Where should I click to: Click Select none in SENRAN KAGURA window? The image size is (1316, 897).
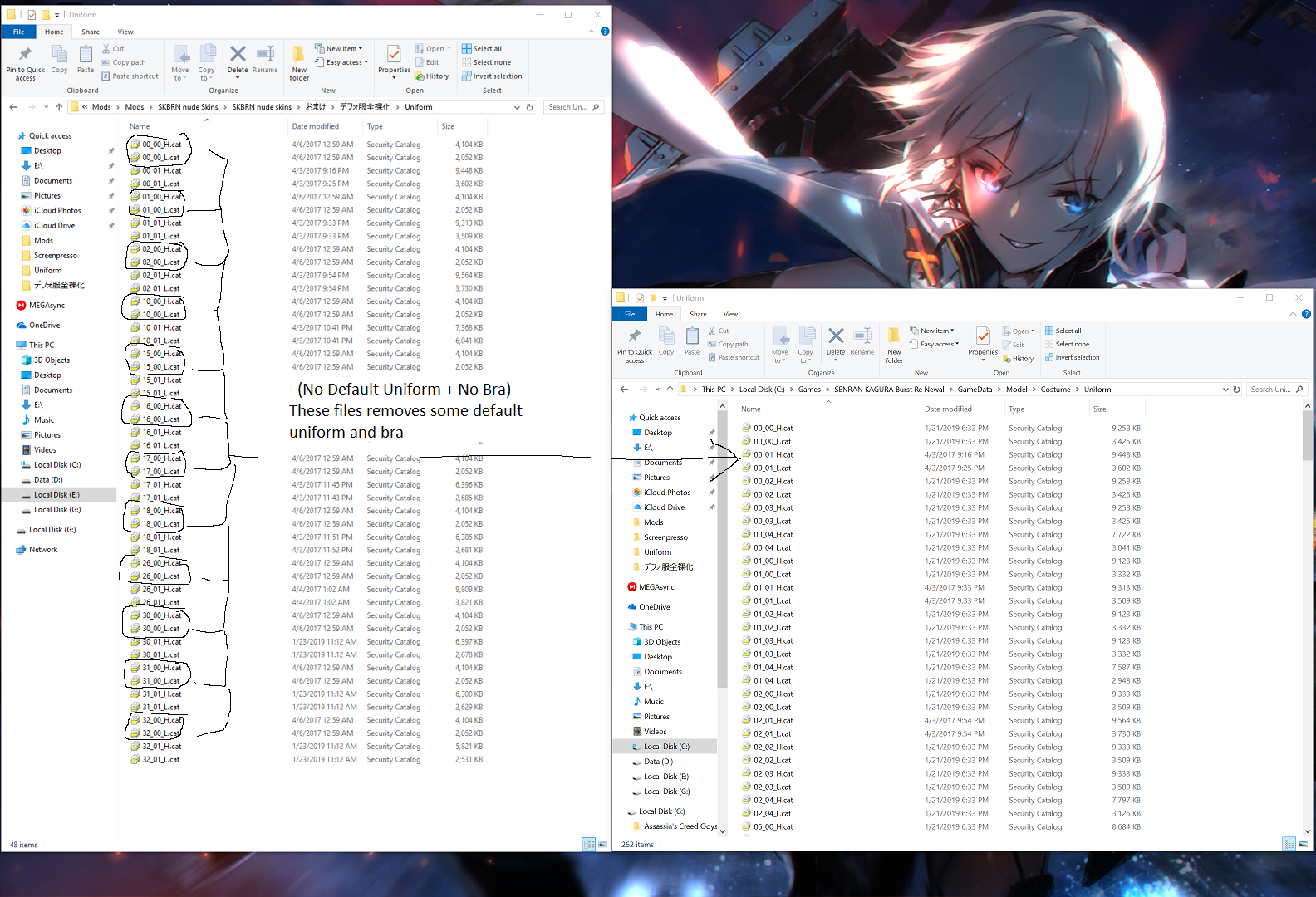pos(1067,344)
